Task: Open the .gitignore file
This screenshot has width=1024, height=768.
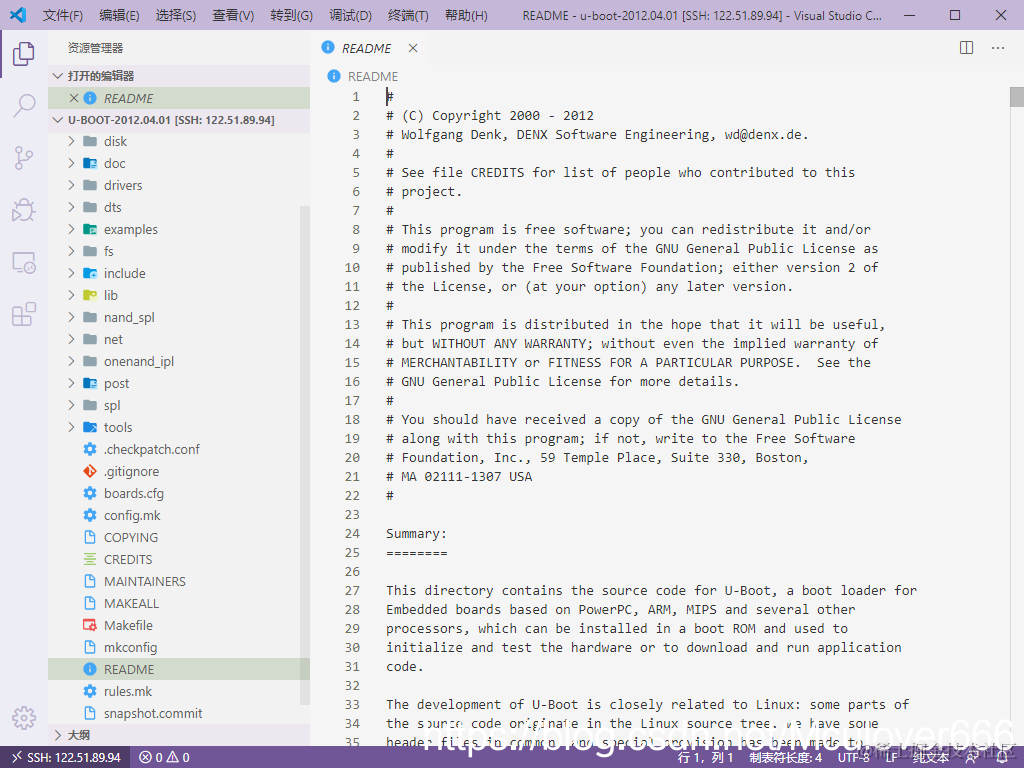Action: 131,472
